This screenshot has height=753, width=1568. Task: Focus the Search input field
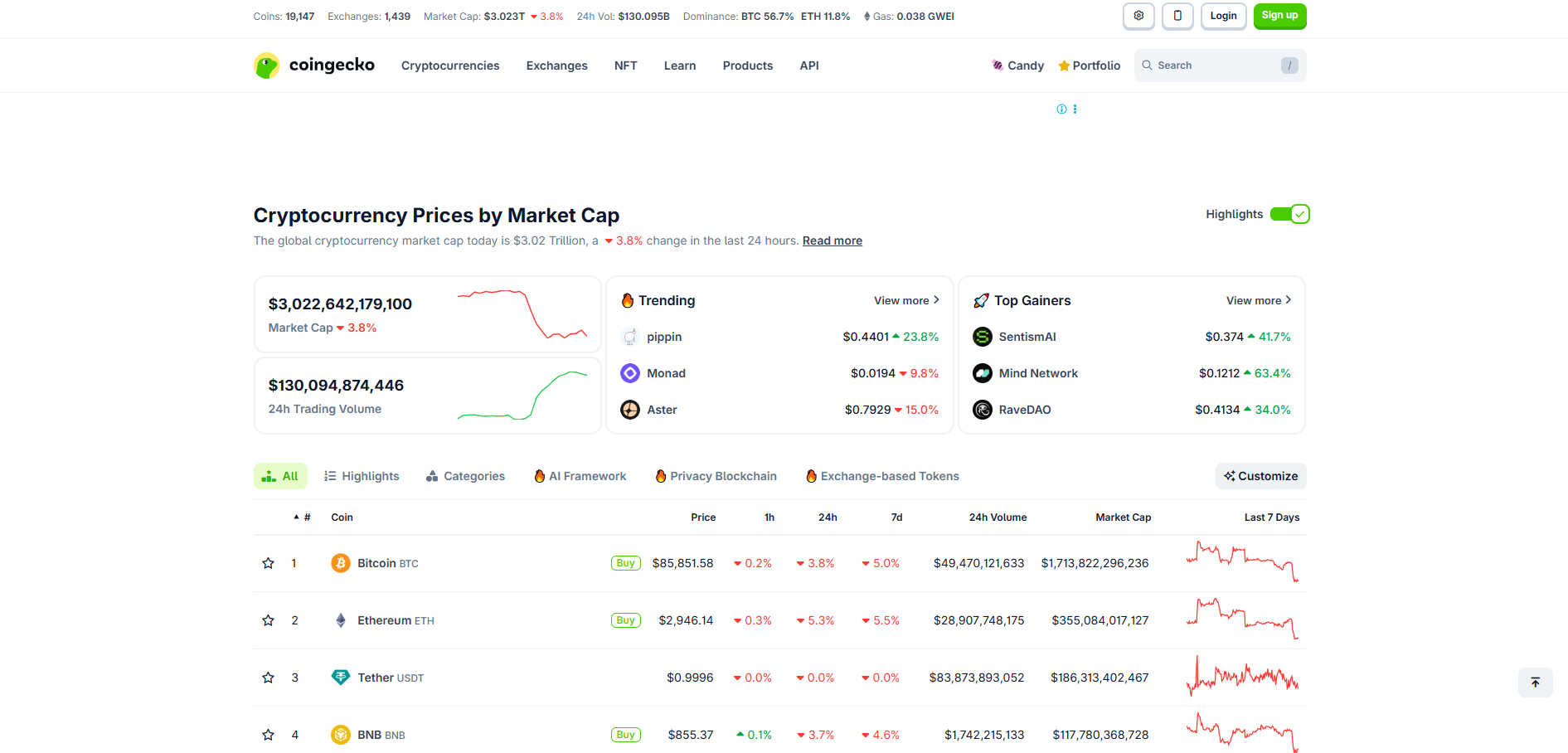point(1221,66)
